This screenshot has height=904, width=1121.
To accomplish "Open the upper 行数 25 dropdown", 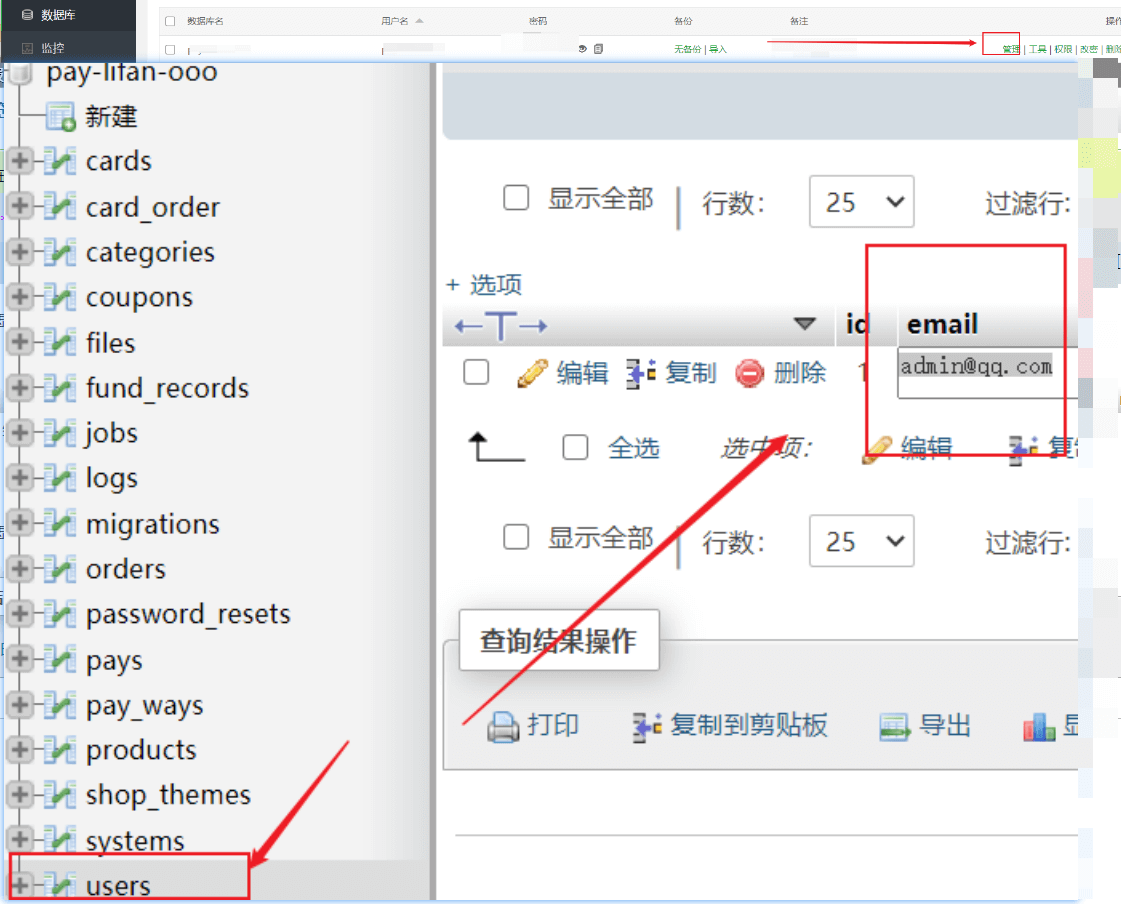I will [x=861, y=202].
